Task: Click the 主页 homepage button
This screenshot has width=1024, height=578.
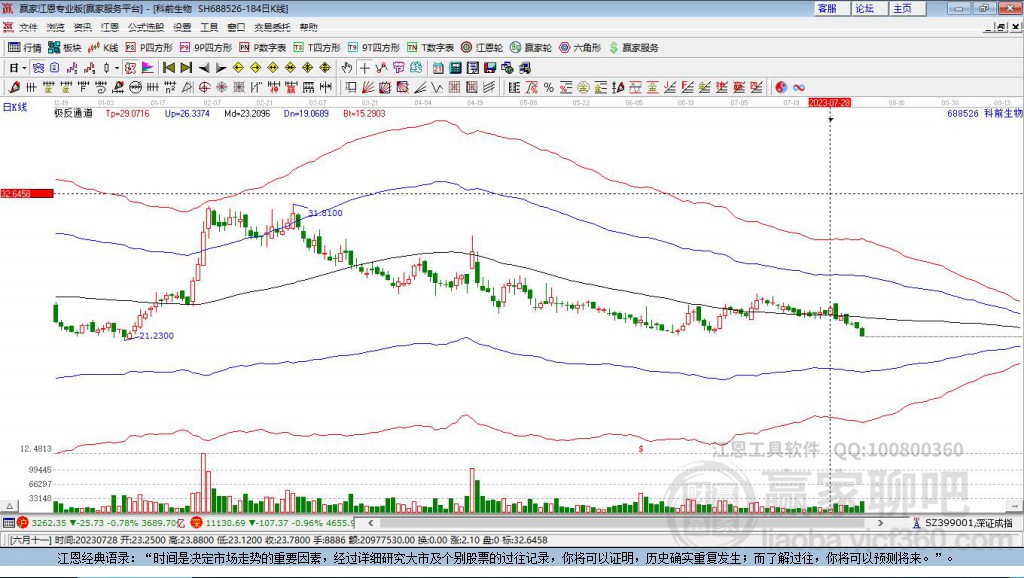Action: point(908,8)
